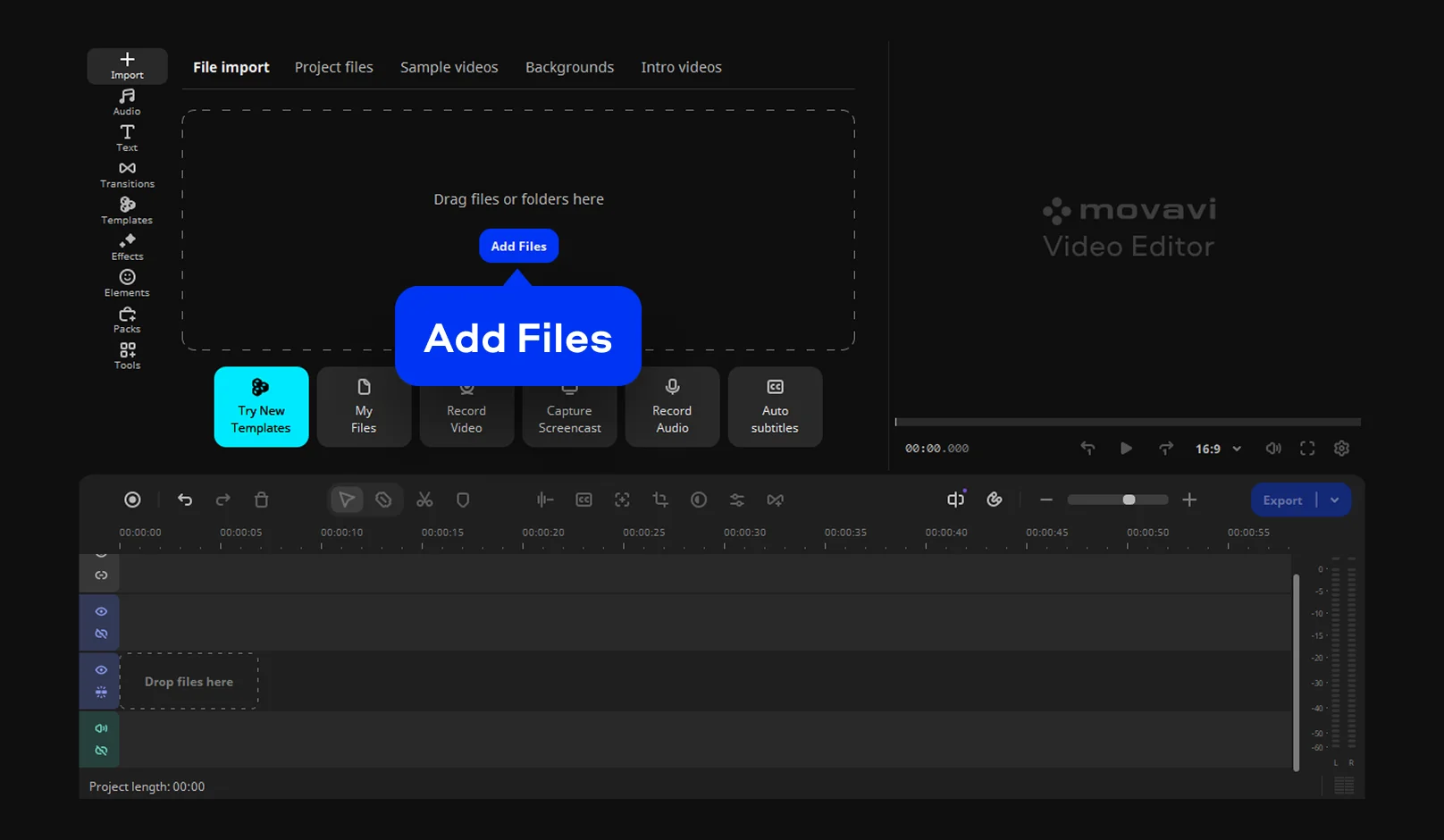
Task: Open the Transitions panel
Action: (x=127, y=174)
